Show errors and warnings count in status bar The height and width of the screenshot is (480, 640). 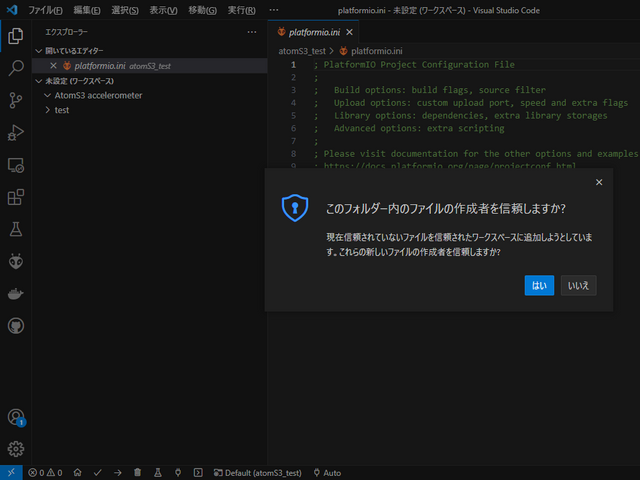(45, 473)
